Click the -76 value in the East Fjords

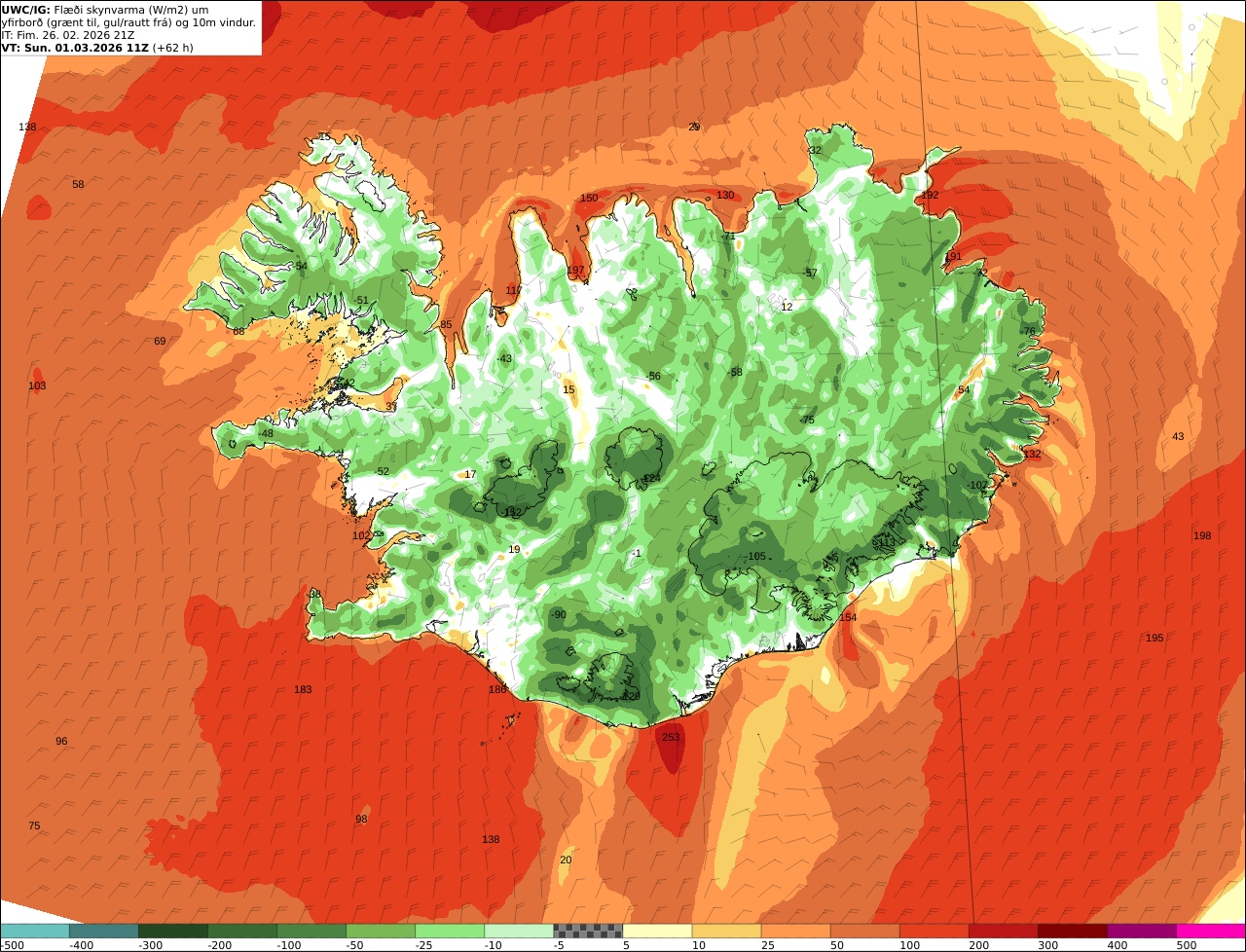click(1028, 332)
